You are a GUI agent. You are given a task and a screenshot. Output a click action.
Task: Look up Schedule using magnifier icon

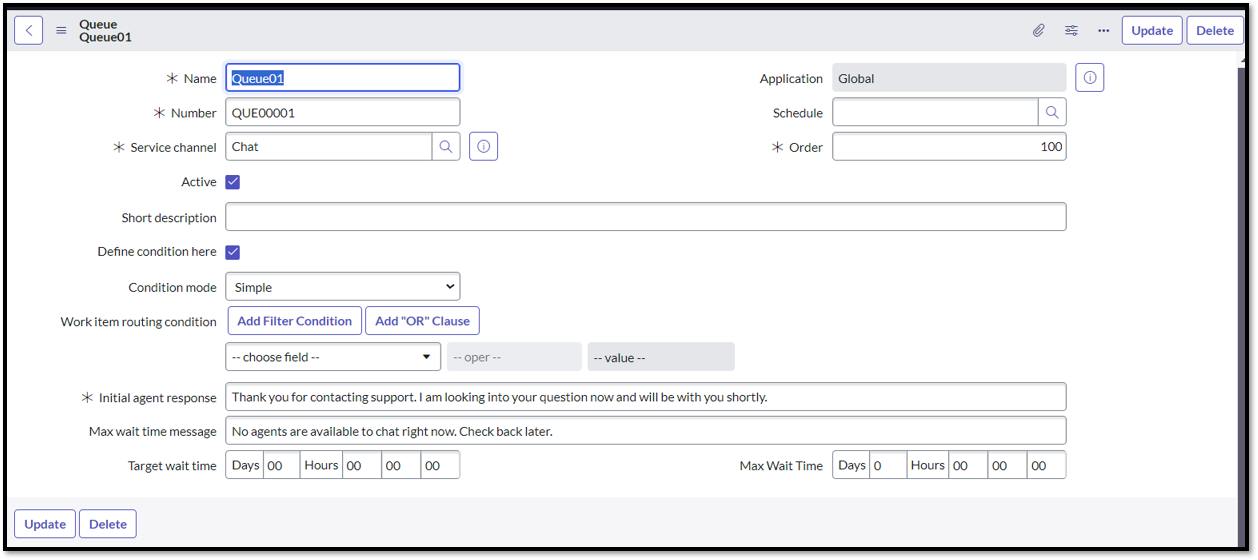click(x=1052, y=112)
